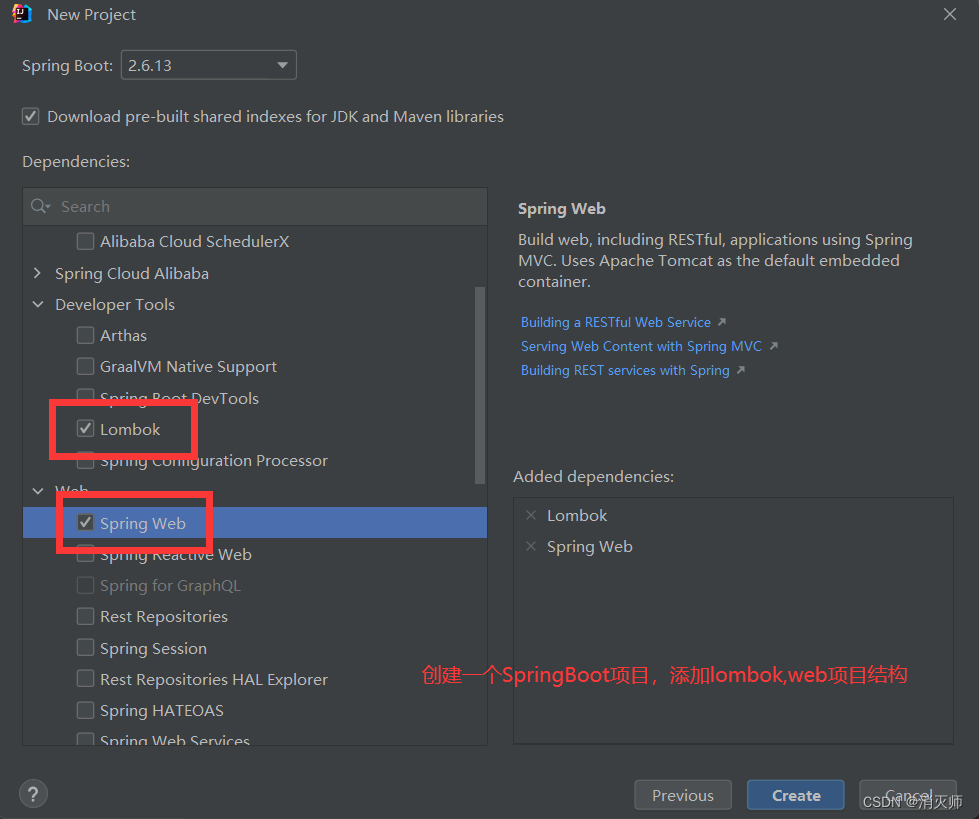
Task: Enable the Spring Session checkbox
Action: (86, 647)
